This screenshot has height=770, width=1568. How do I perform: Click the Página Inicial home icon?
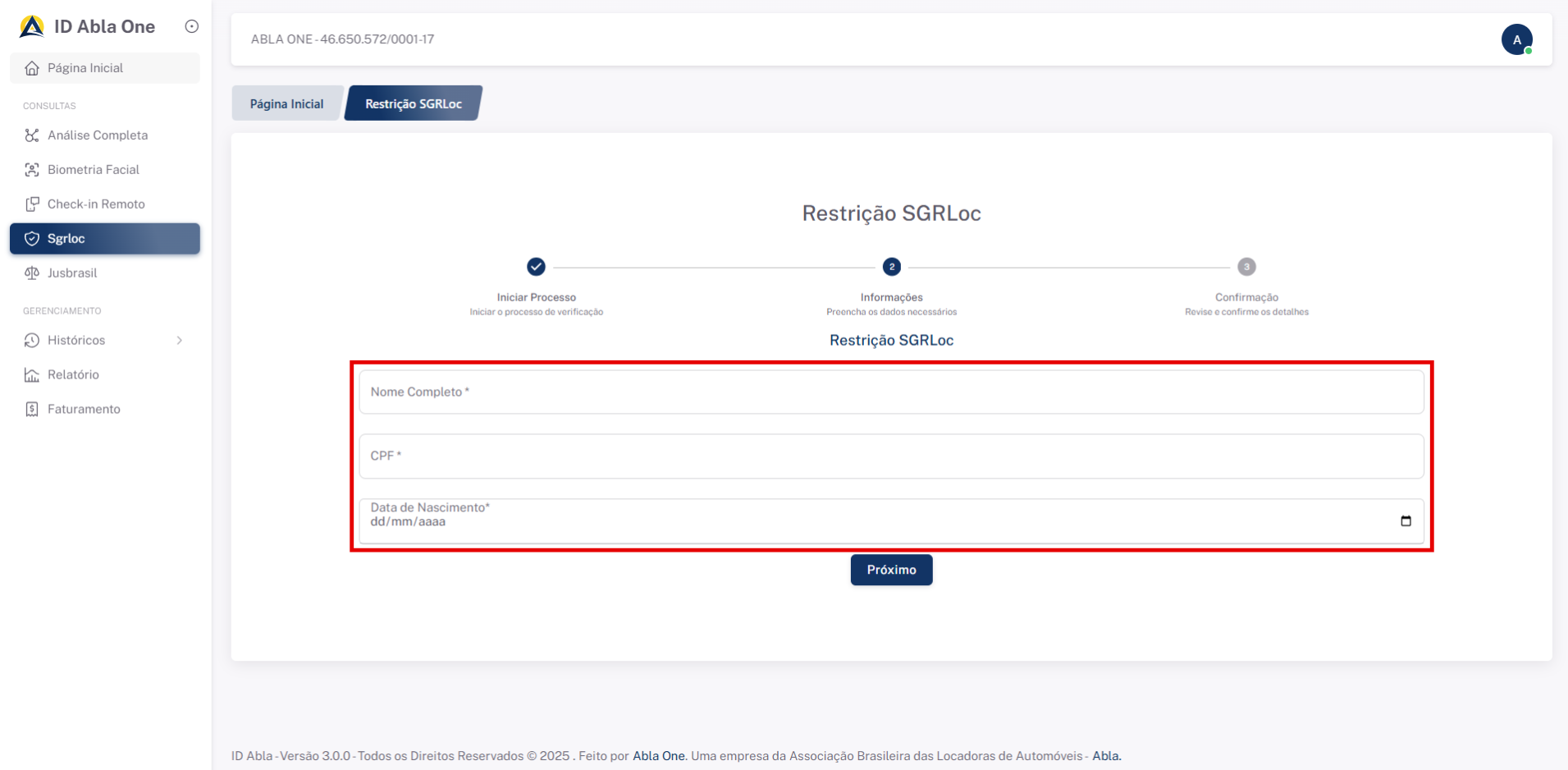click(x=32, y=68)
